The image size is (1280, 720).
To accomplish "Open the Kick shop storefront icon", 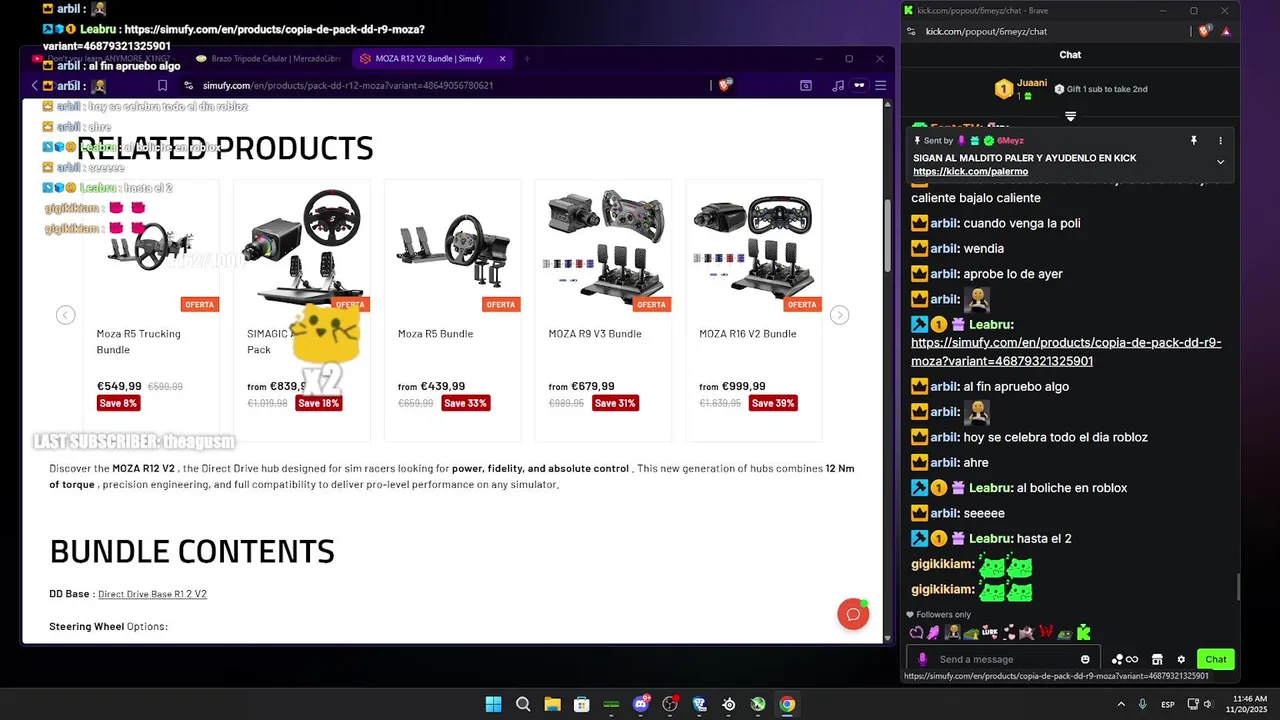I will 1157,660.
